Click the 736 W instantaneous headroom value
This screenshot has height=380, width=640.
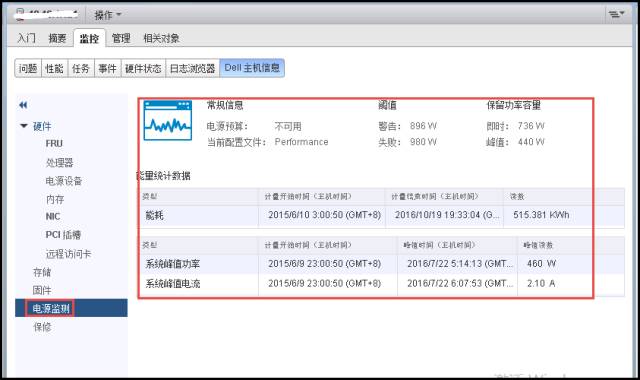pyautogui.click(x=531, y=126)
